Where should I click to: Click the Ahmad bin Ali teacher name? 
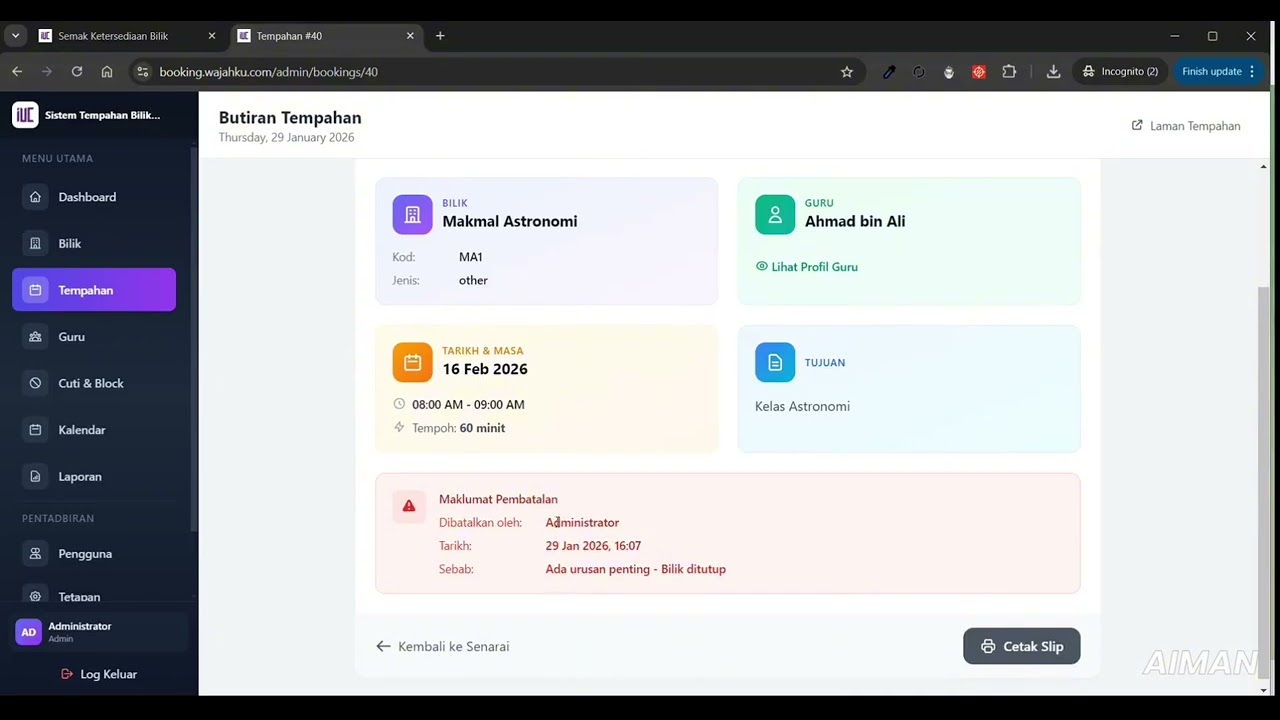click(855, 221)
